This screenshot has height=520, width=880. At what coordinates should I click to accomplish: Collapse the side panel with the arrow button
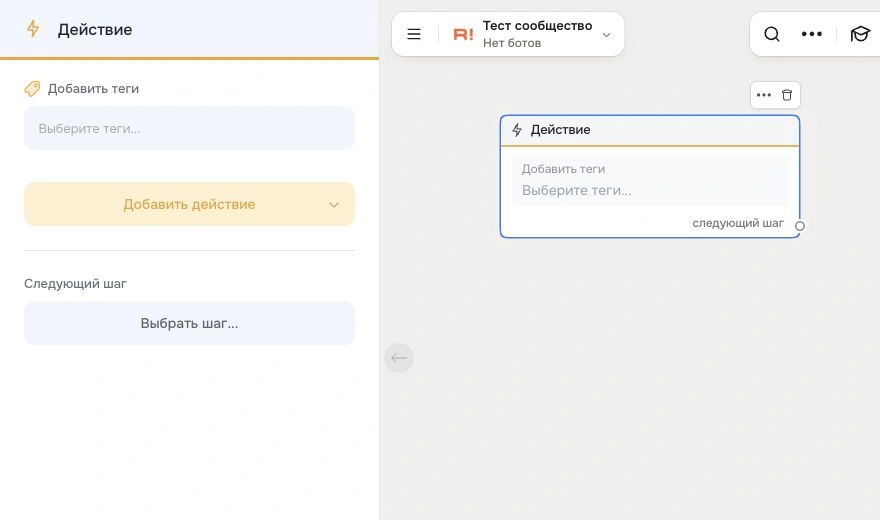pyautogui.click(x=399, y=358)
